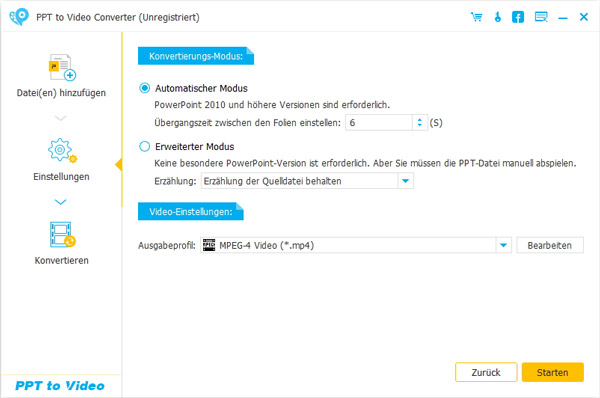The height and width of the screenshot is (398, 600).
Task: Click the chevron below Einstellungen
Action: [60, 202]
